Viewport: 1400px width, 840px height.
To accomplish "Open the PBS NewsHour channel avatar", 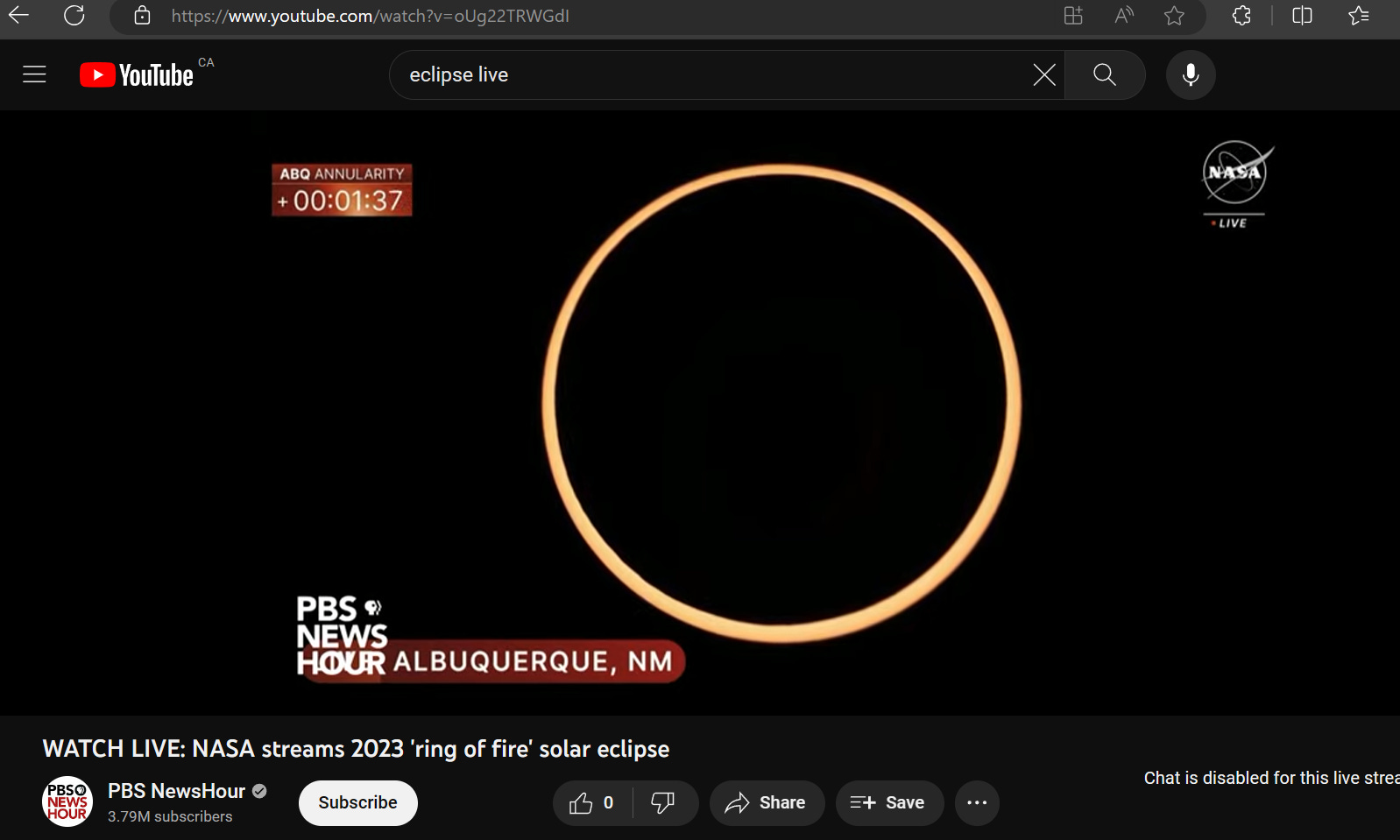I will coord(67,801).
